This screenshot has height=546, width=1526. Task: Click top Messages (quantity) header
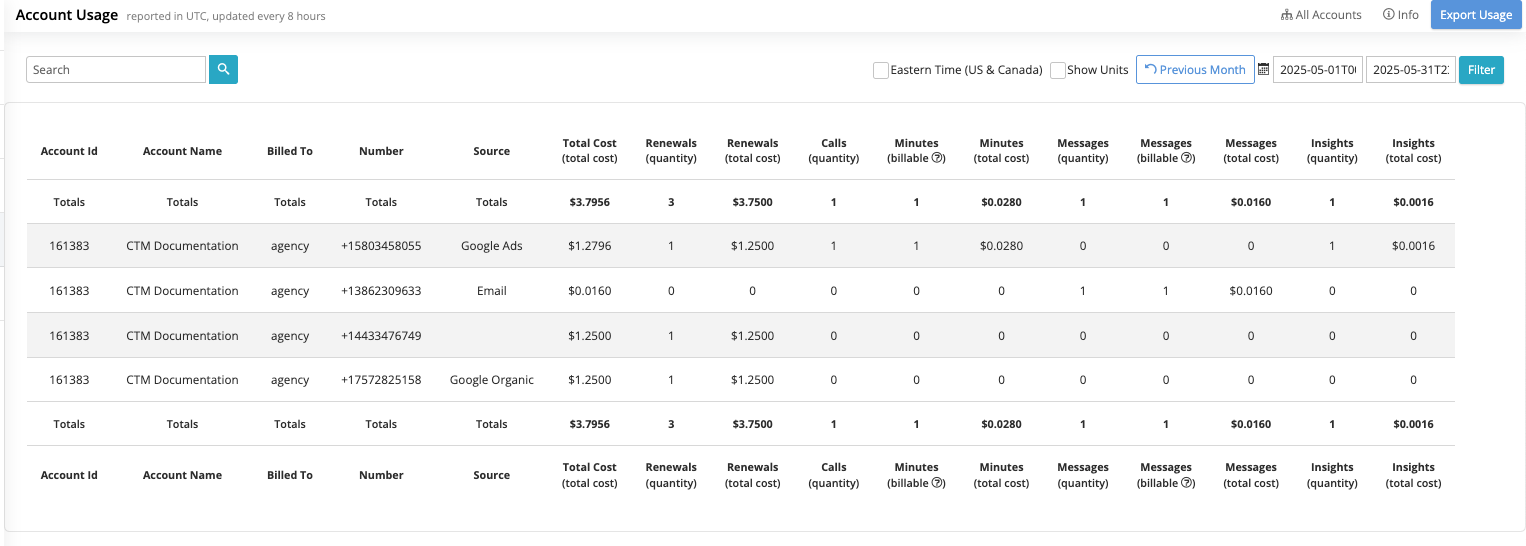[1083, 151]
